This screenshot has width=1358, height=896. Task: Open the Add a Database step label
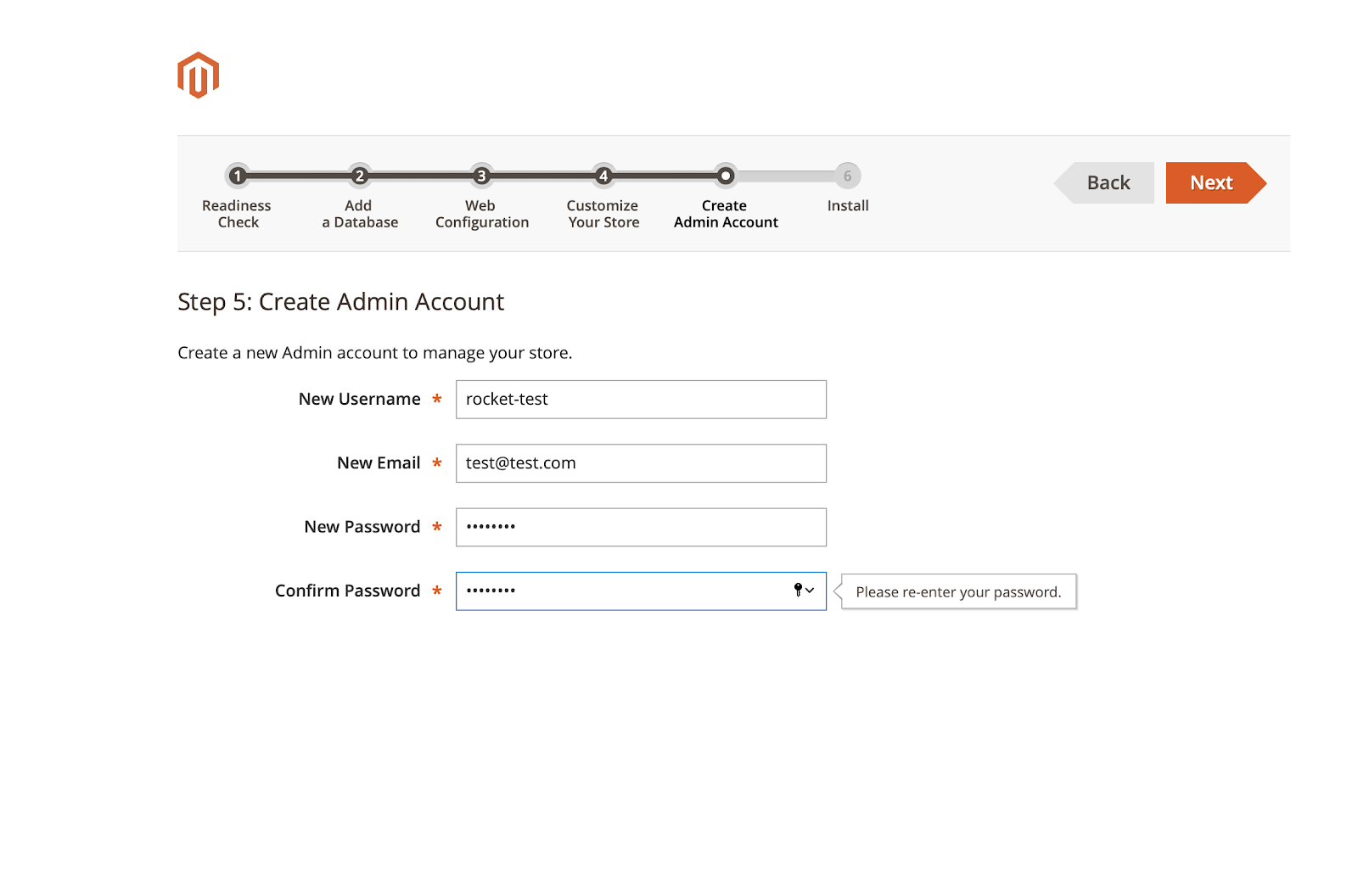click(x=360, y=214)
